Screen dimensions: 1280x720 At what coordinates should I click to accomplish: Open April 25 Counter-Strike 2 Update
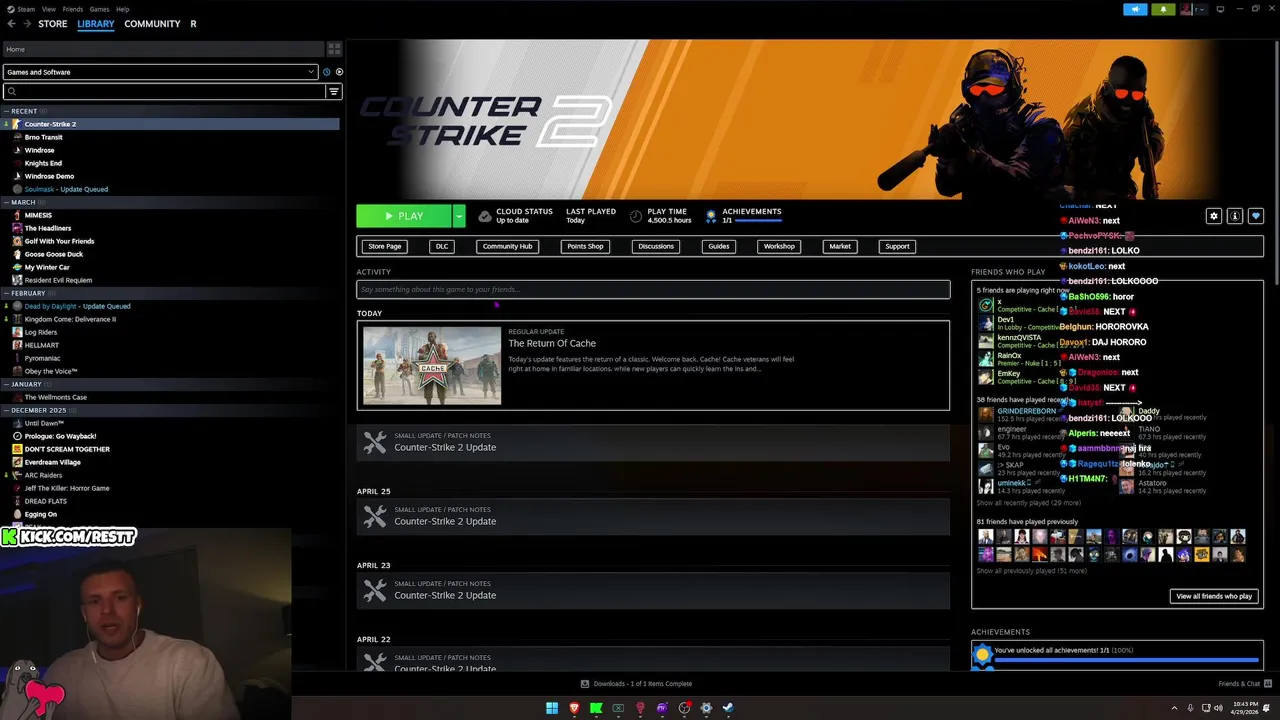click(x=653, y=516)
